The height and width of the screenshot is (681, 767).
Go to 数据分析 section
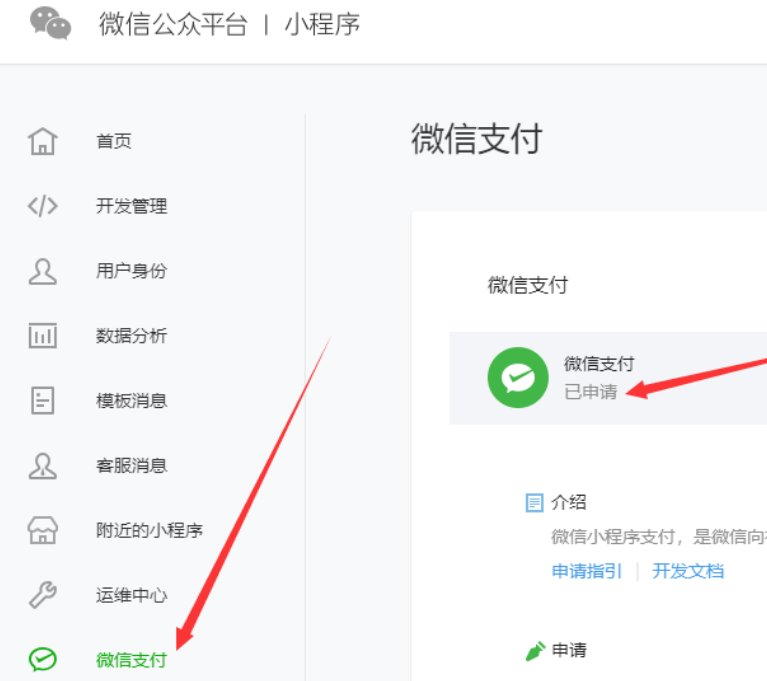(x=132, y=336)
